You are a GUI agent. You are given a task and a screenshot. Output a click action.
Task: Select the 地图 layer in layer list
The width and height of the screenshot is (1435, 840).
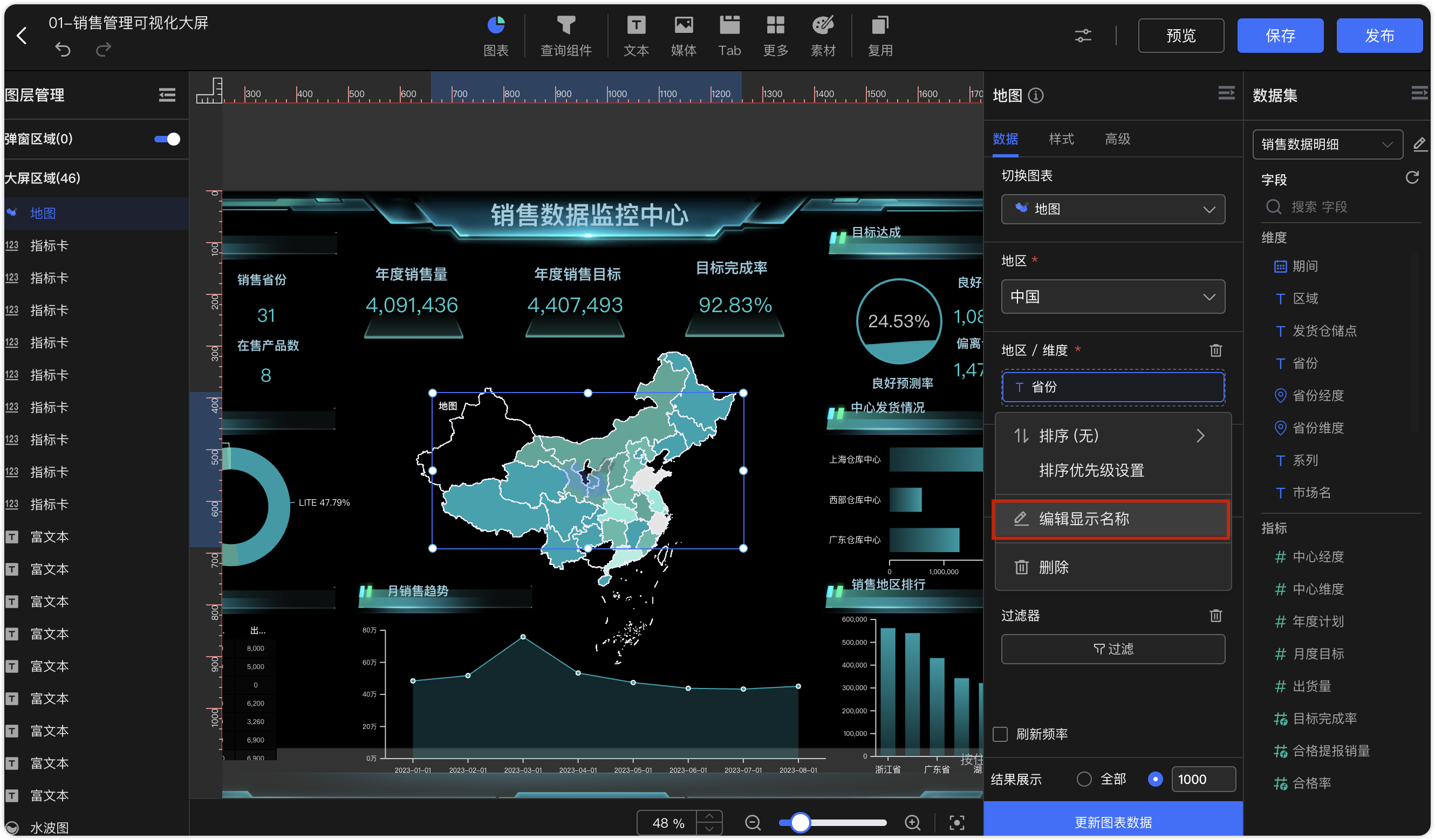click(x=96, y=214)
